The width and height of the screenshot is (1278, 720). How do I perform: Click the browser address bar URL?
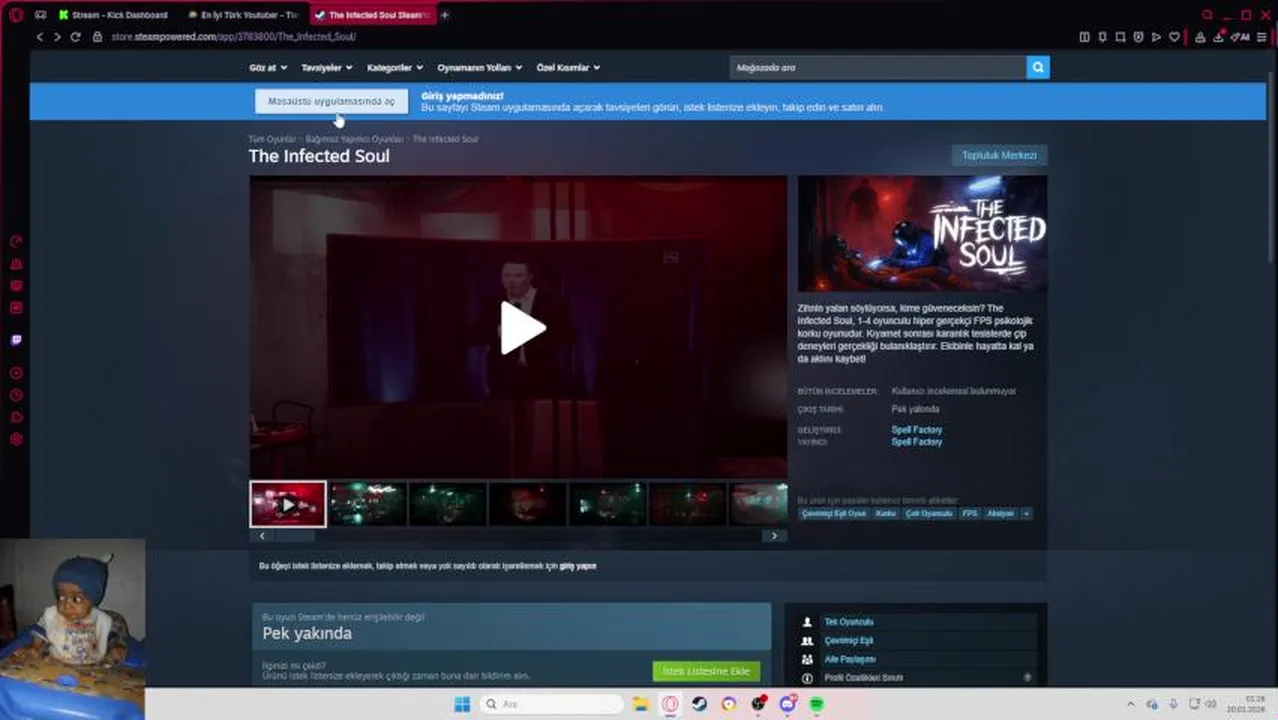[233, 37]
